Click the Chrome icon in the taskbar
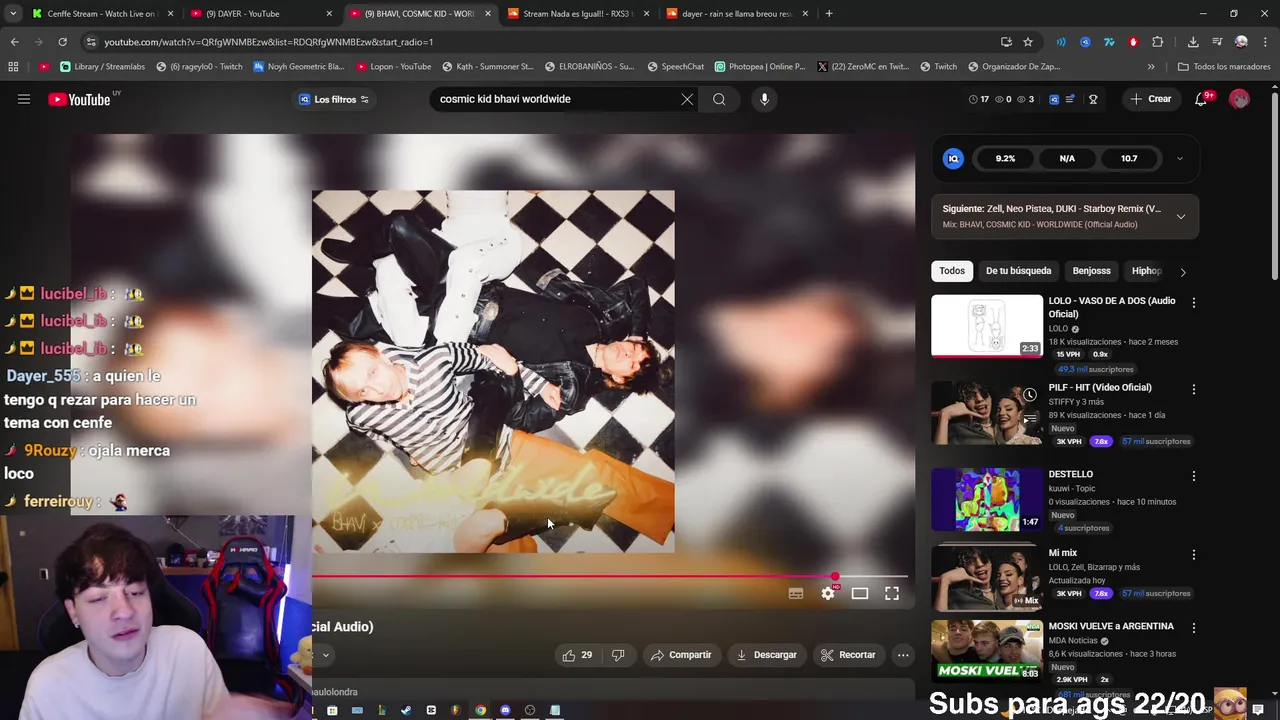This screenshot has height=720, width=1280. point(480,711)
